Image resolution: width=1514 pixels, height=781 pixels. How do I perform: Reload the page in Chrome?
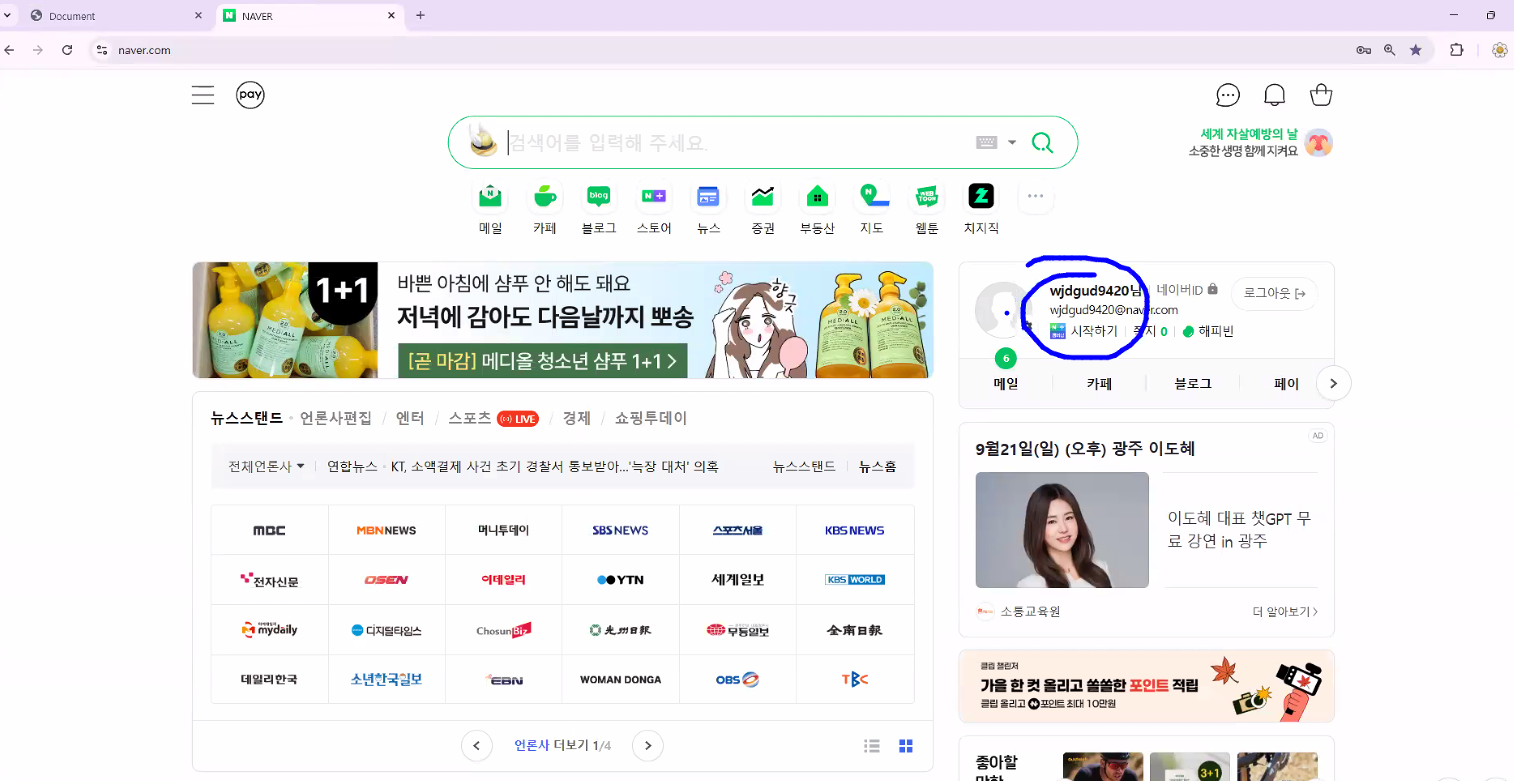coord(67,50)
